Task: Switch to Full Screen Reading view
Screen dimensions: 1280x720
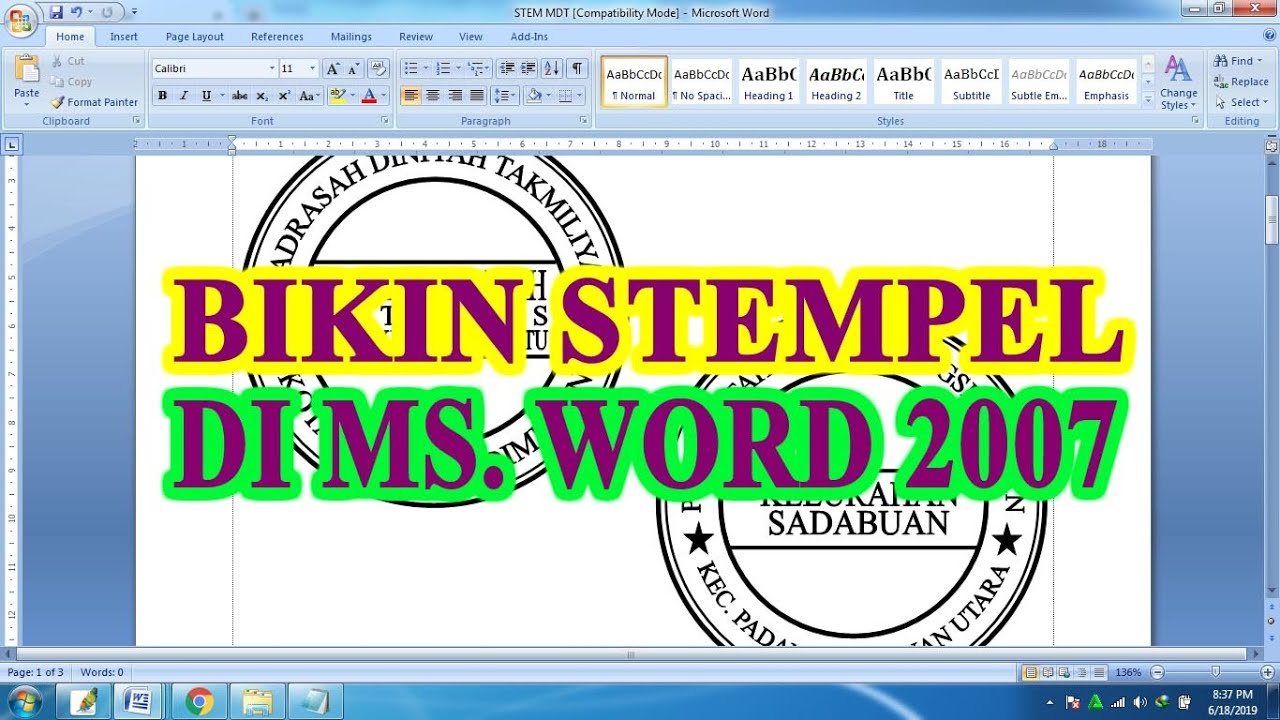Action: [1048, 673]
